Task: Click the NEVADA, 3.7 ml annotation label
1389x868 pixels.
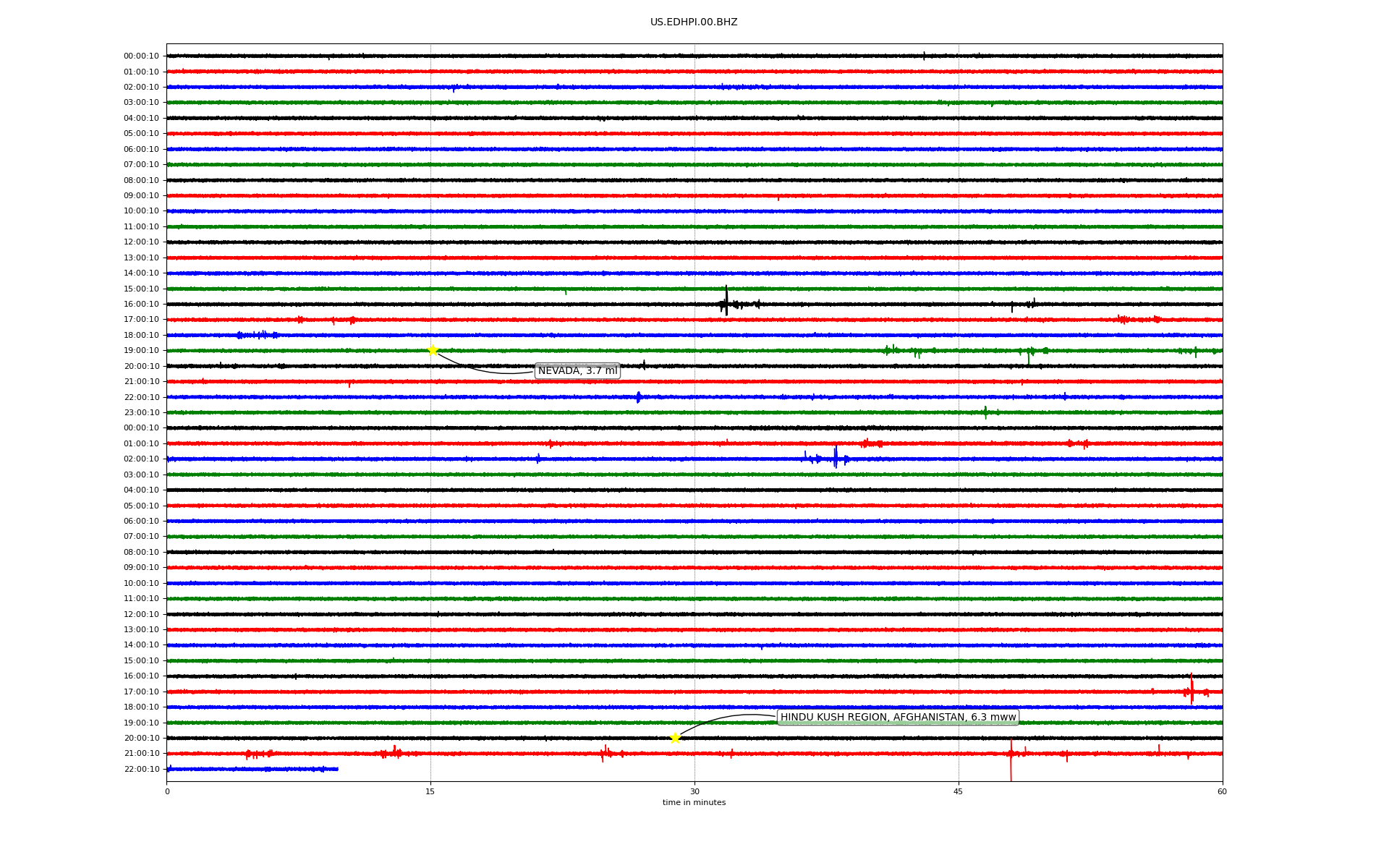Action: click(x=577, y=371)
